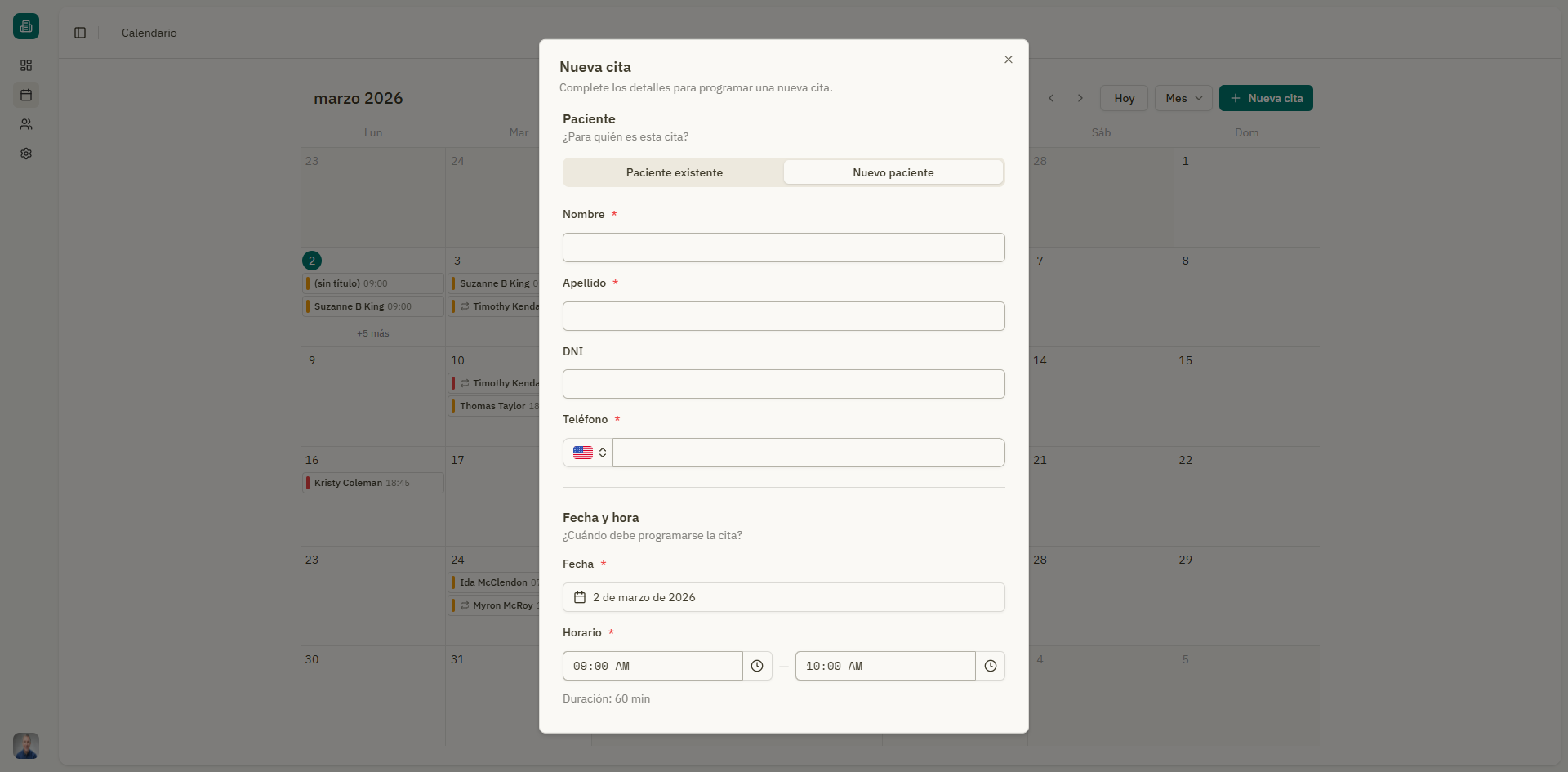The width and height of the screenshot is (1568, 772).
Task: Open the date picker via the Fecha calendar icon
Action: 579,597
